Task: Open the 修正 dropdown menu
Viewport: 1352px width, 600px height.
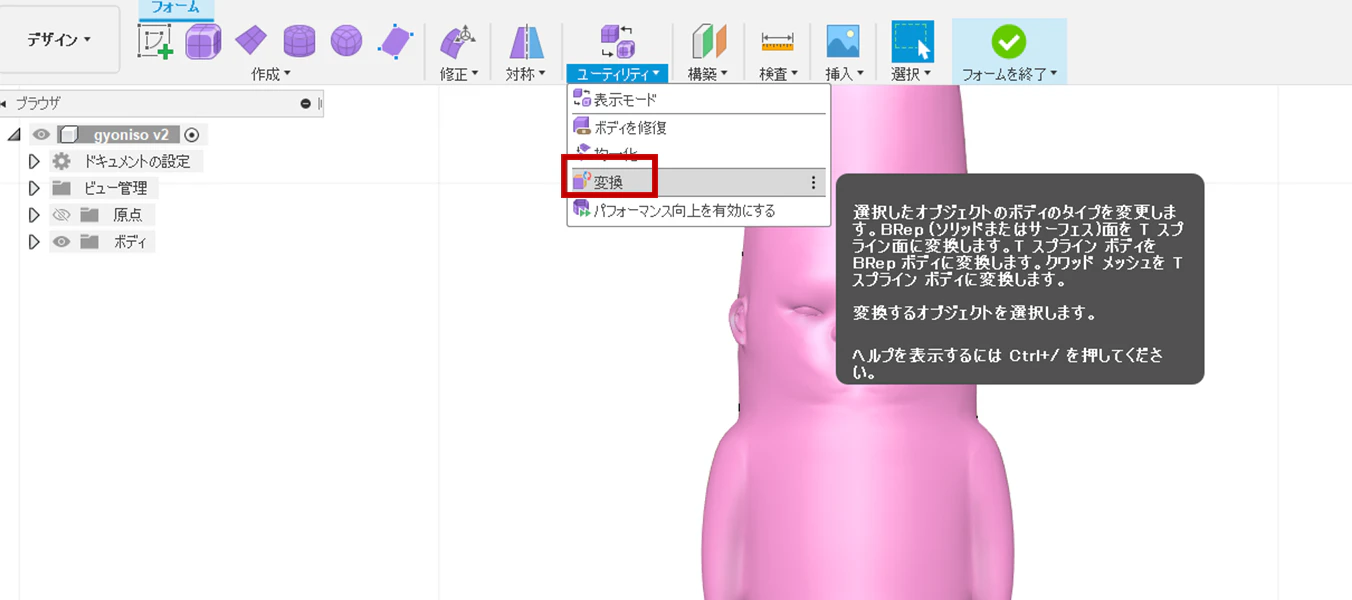Action: [x=459, y=74]
